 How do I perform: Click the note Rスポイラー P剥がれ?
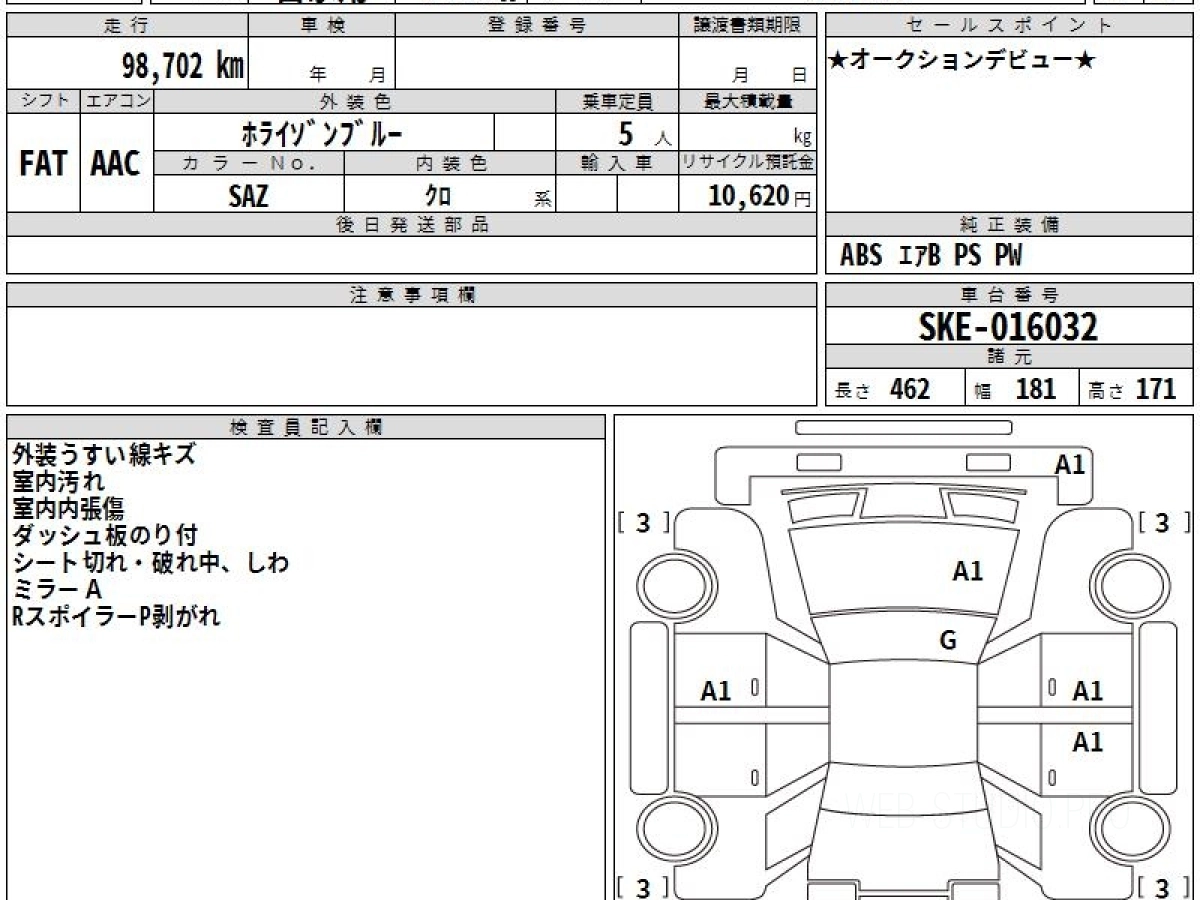click(116, 617)
